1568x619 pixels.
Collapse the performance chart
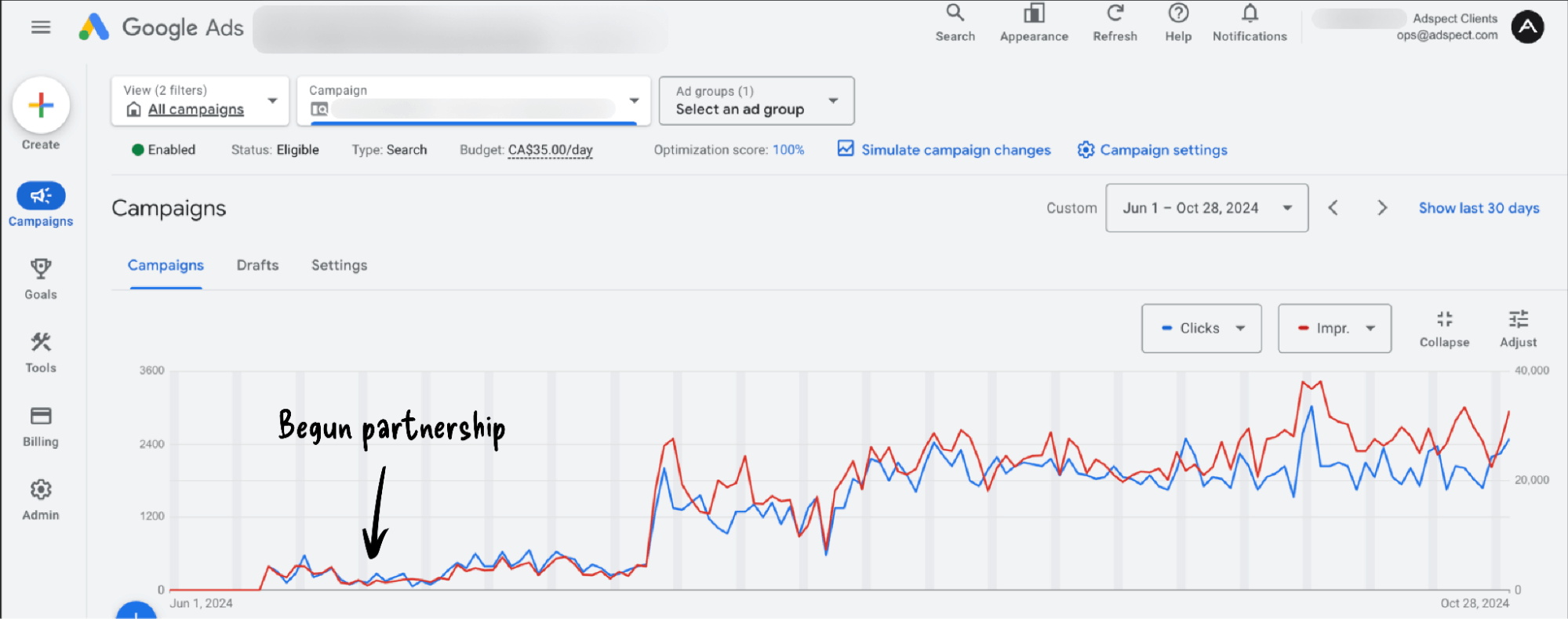(1444, 328)
